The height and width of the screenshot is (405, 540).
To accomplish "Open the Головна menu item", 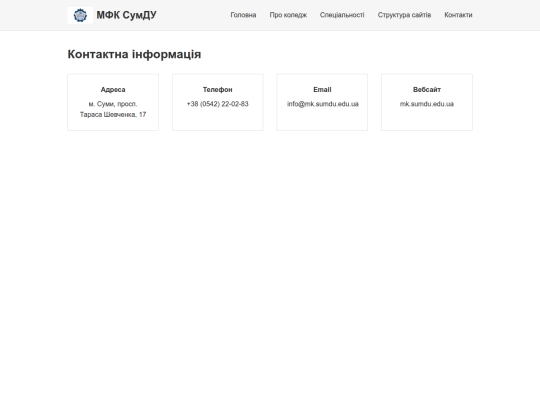I will pos(243,15).
